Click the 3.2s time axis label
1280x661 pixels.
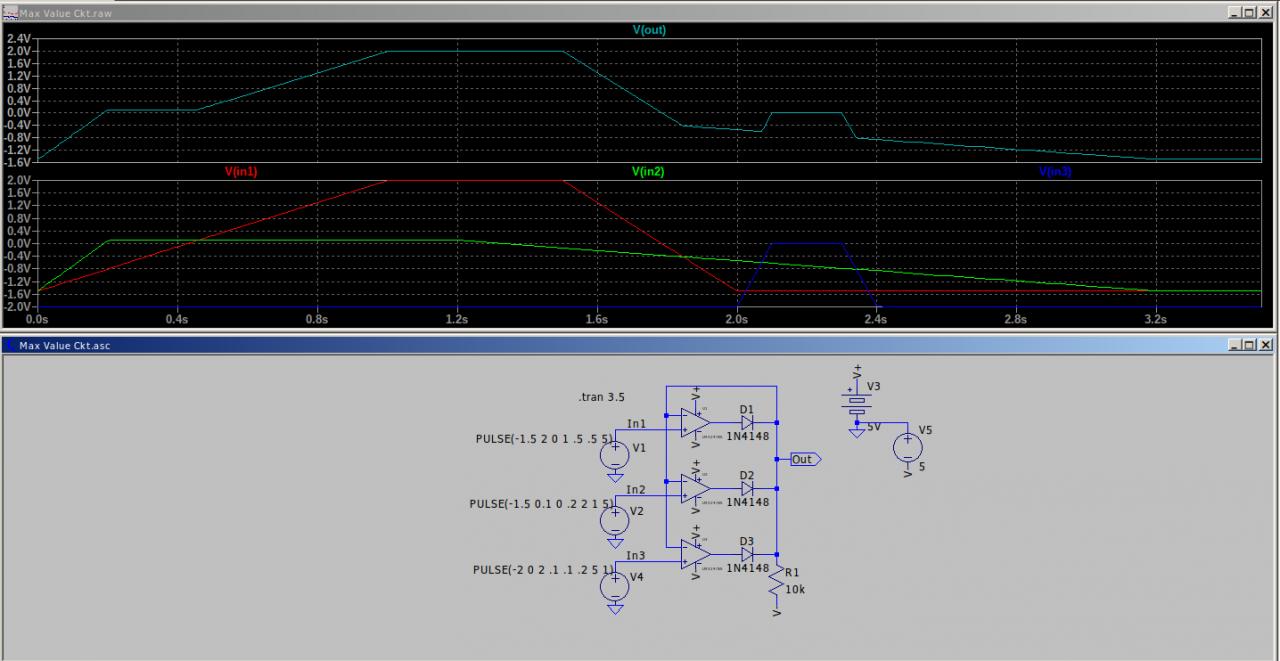click(1156, 320)
